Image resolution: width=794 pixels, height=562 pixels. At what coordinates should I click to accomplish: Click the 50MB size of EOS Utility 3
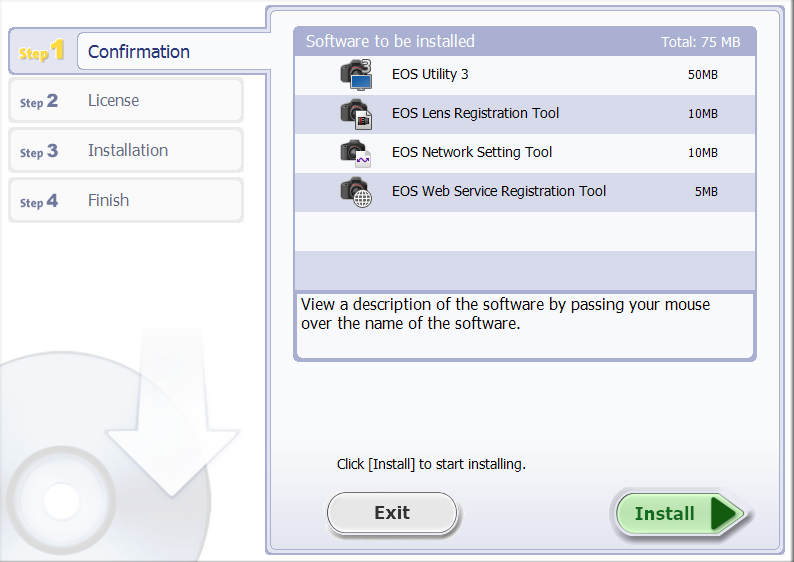(703, 75)
